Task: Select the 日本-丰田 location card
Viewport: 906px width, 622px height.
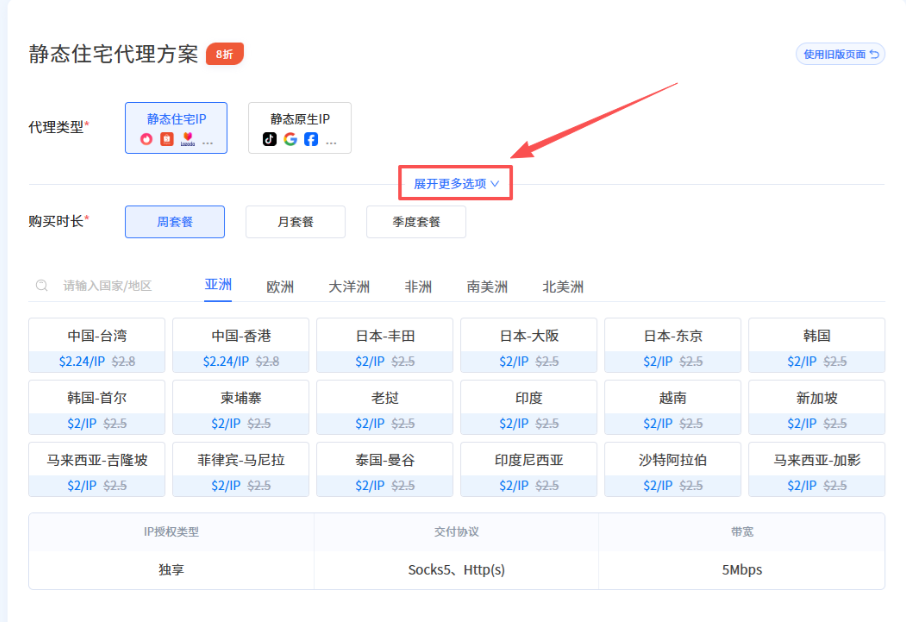Action: pos(385,345)
